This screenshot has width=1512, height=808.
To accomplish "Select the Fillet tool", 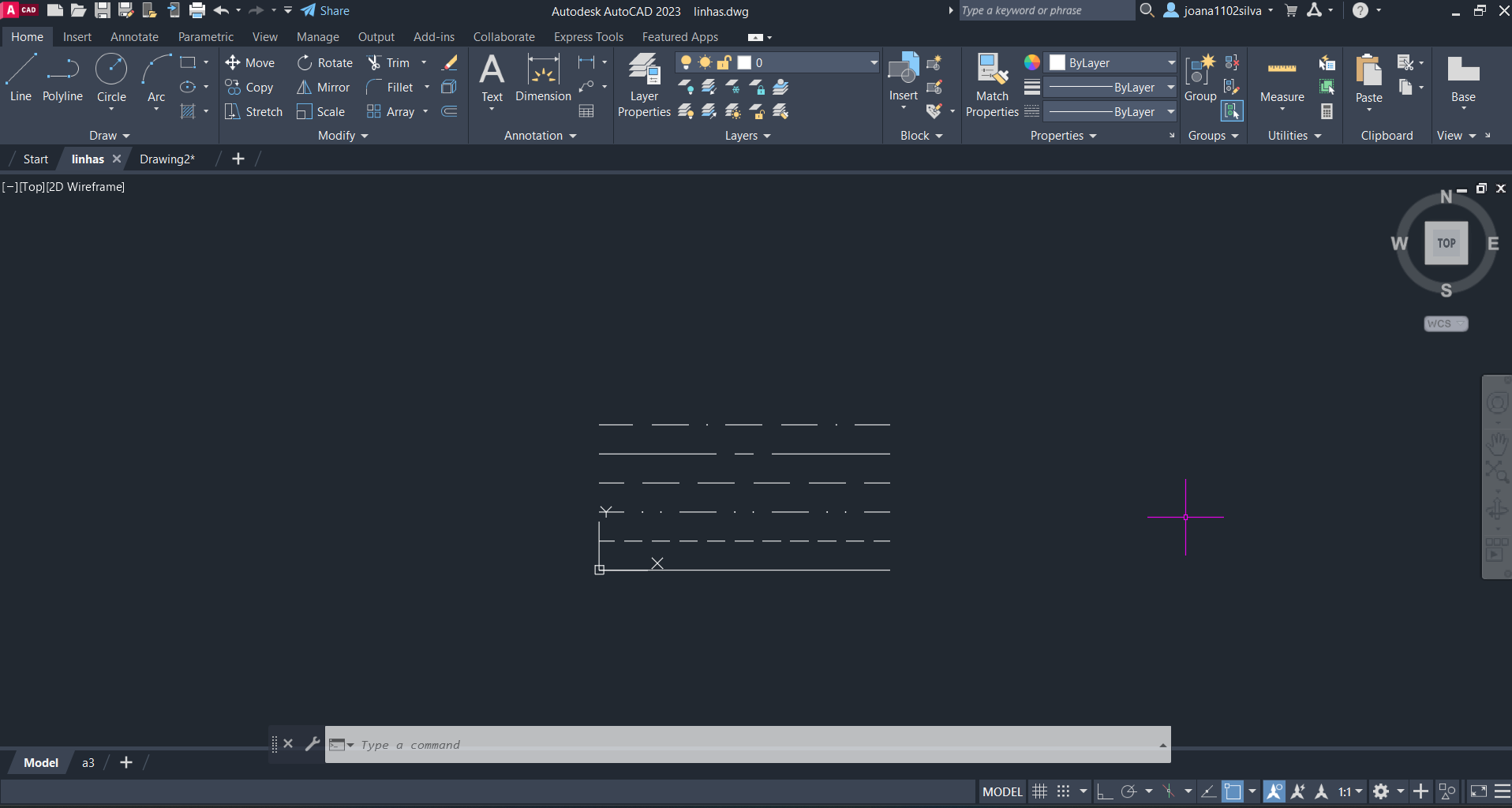I will pos(390,87).
